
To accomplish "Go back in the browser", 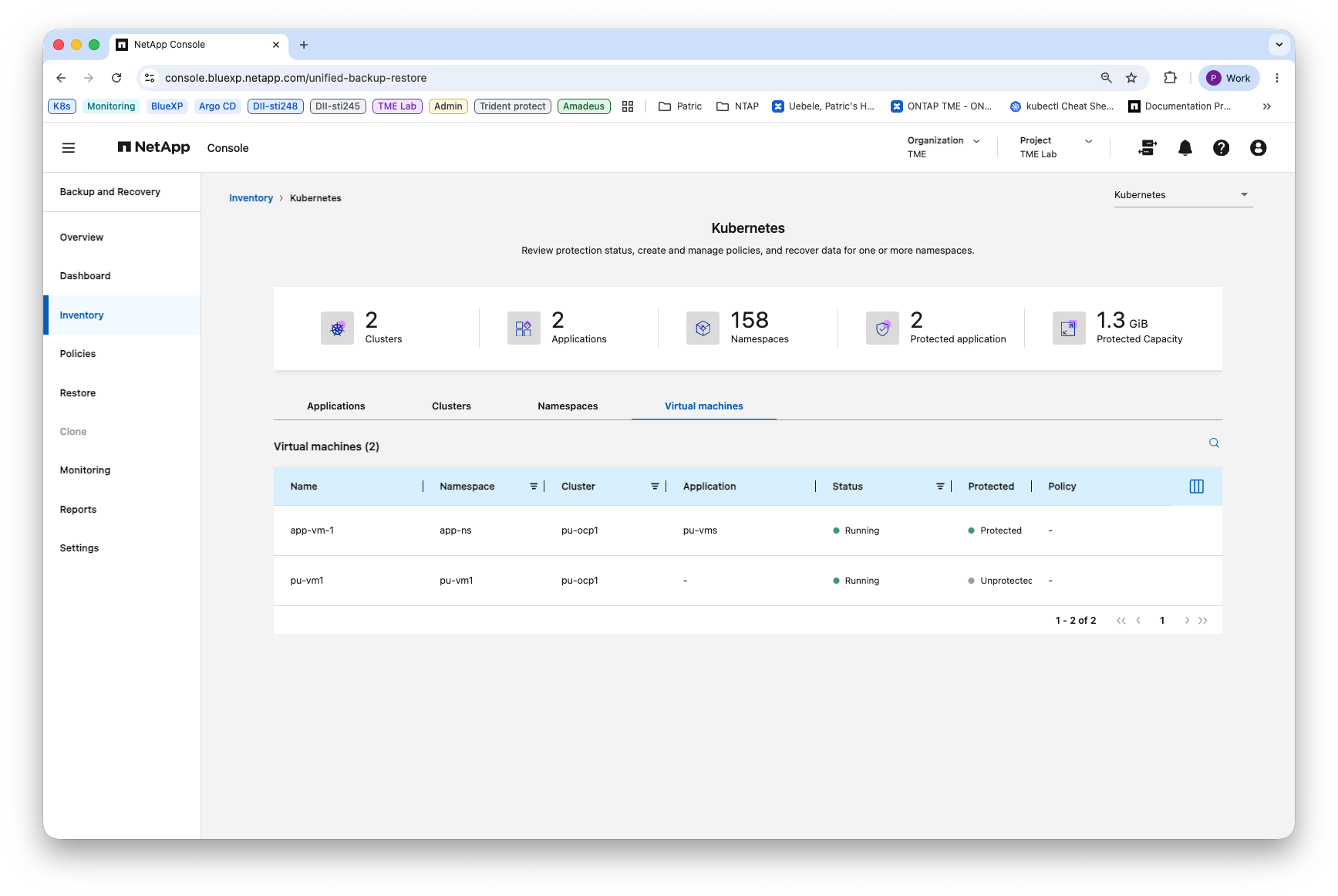I will pyautogui.click(x=61, y=78).
